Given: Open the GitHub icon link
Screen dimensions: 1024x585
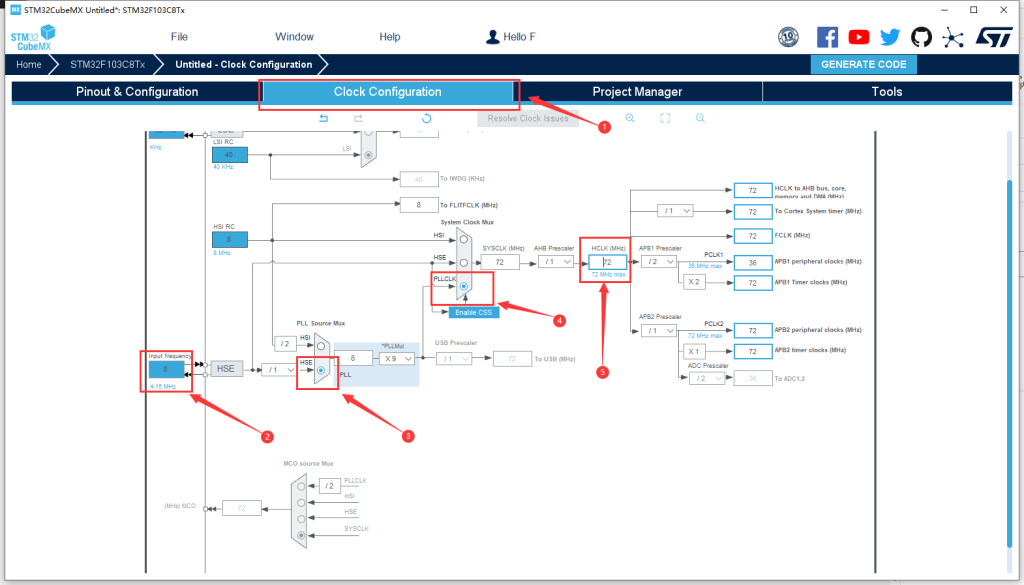Looking at the screenshot, I should 921,37.
